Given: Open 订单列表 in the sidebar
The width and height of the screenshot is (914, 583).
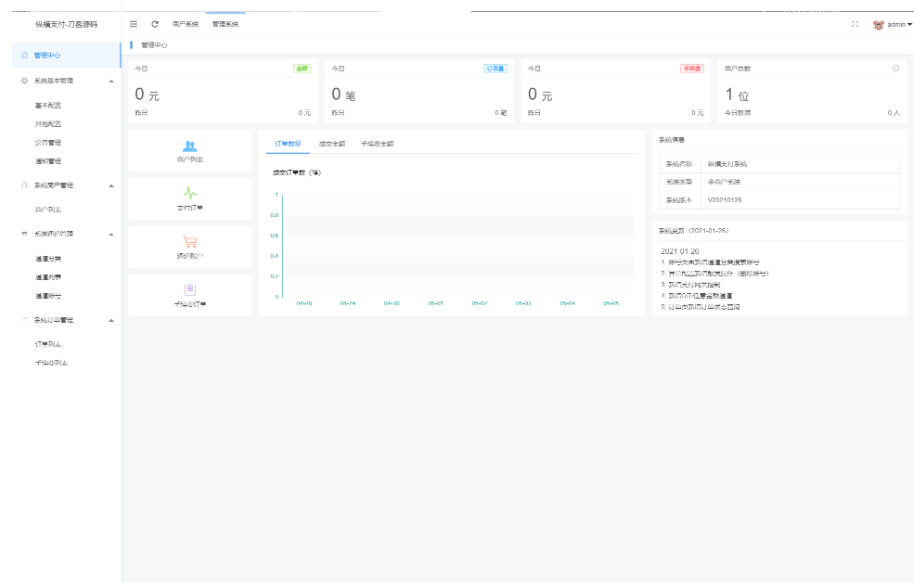Looking at the screenshot, I should point(48,343).
